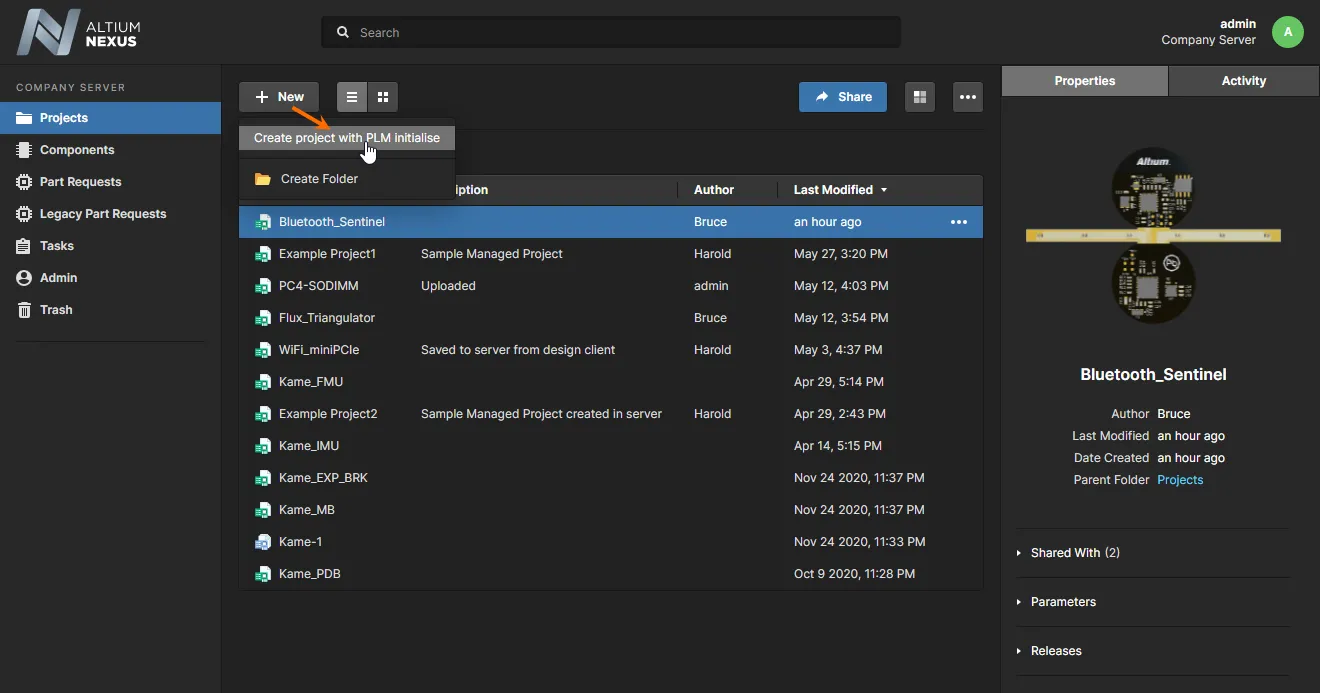The height and width of the screenshot is (693, 1320).
Task: Click the Part Requests icon in sidebar
Action: point(24,182)
